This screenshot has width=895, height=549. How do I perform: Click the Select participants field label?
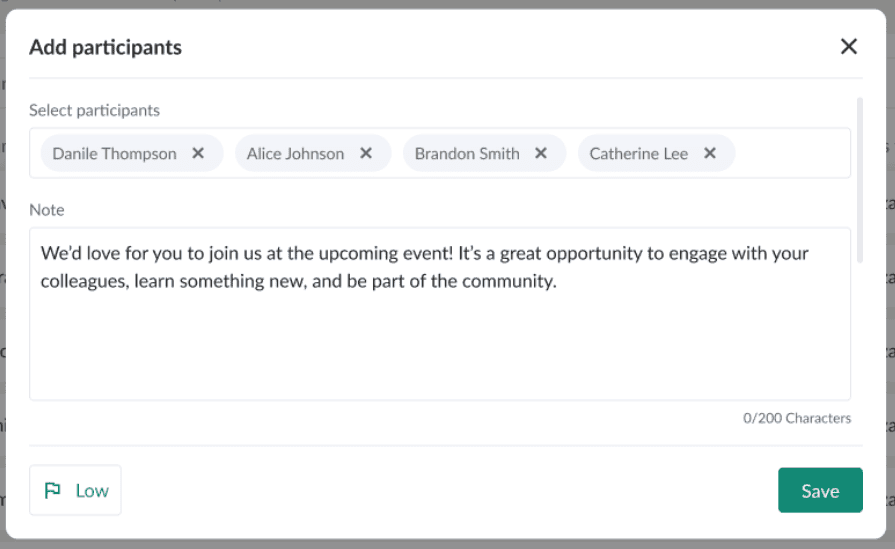[x=94, y=110]
